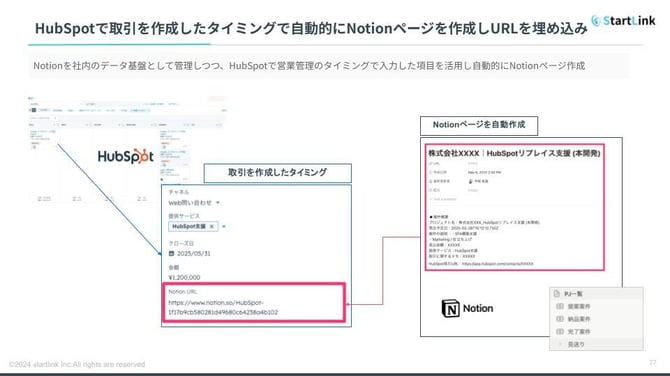Click the slide number 27
This screenshot has width=670, height=376.
click(652, 362)
